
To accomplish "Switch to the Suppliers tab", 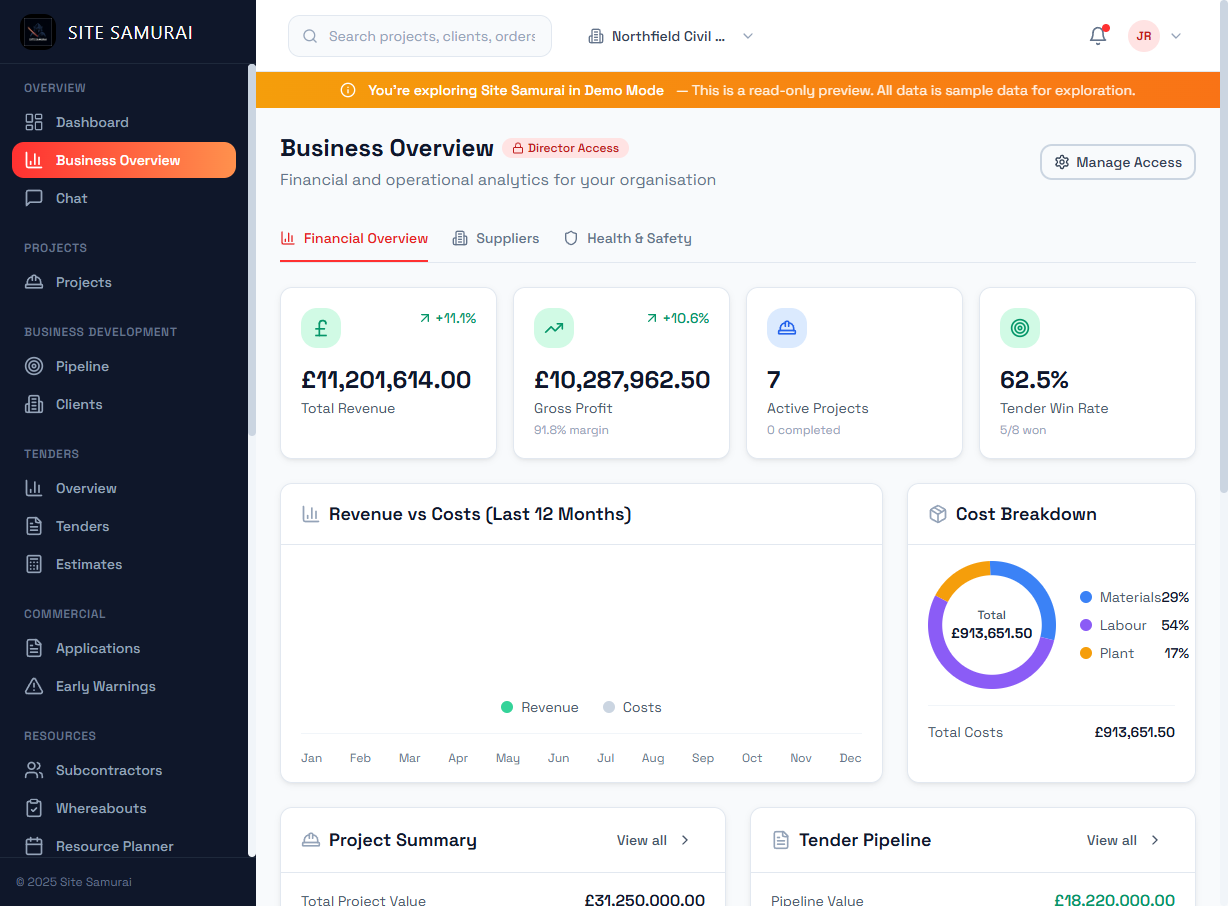I will click(496, 238).
